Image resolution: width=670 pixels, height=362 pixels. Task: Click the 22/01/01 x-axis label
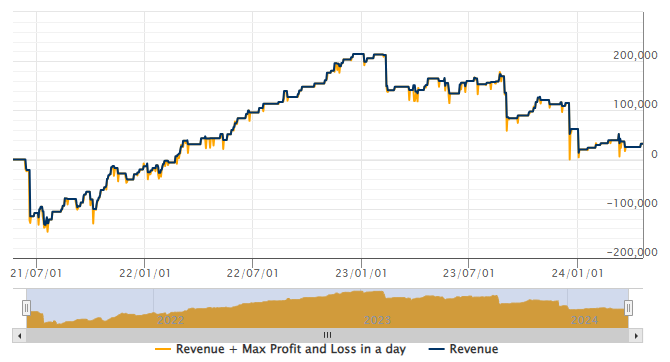click(x=144, y=273)
